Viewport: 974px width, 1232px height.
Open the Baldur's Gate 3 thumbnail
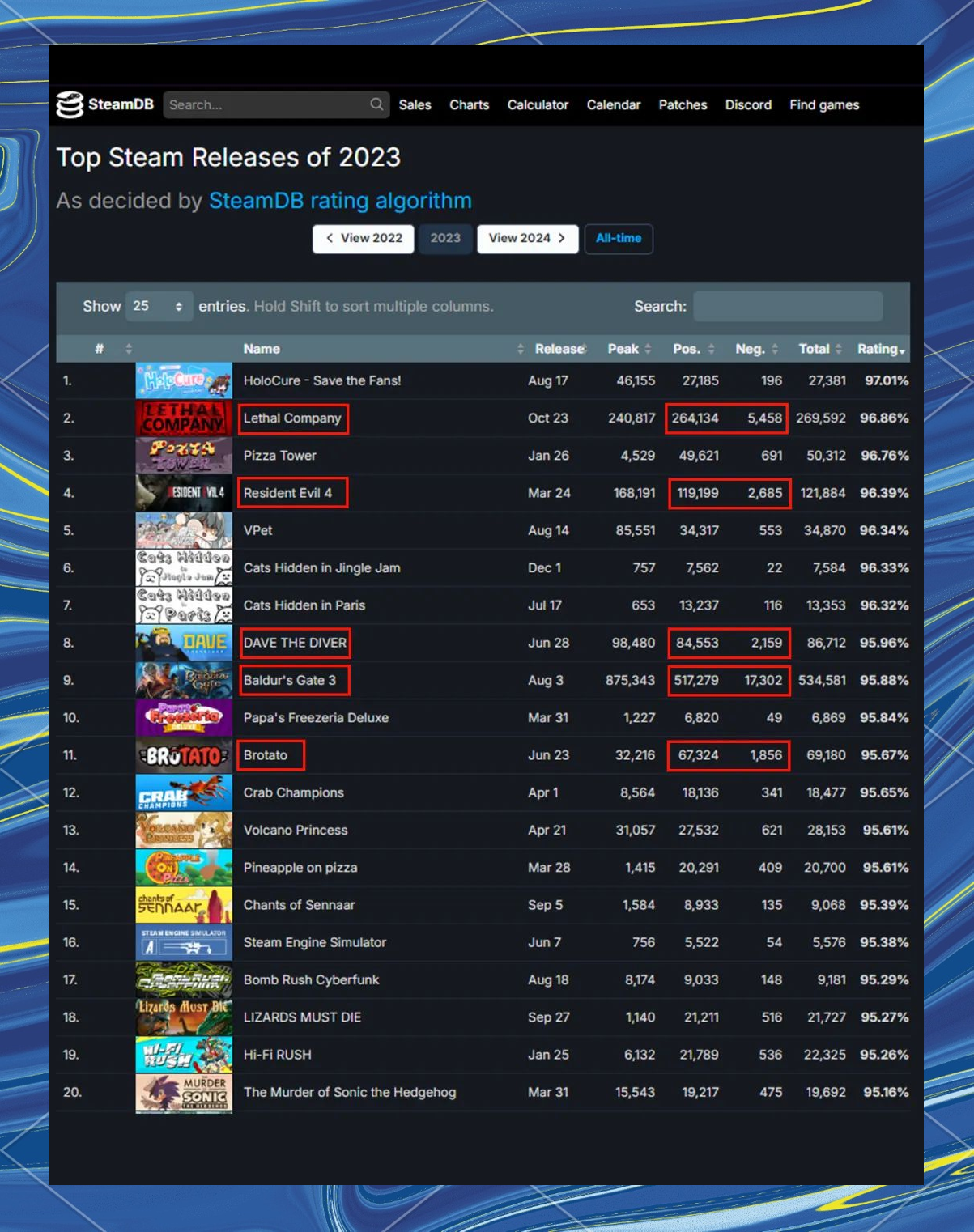click(184, 680)
